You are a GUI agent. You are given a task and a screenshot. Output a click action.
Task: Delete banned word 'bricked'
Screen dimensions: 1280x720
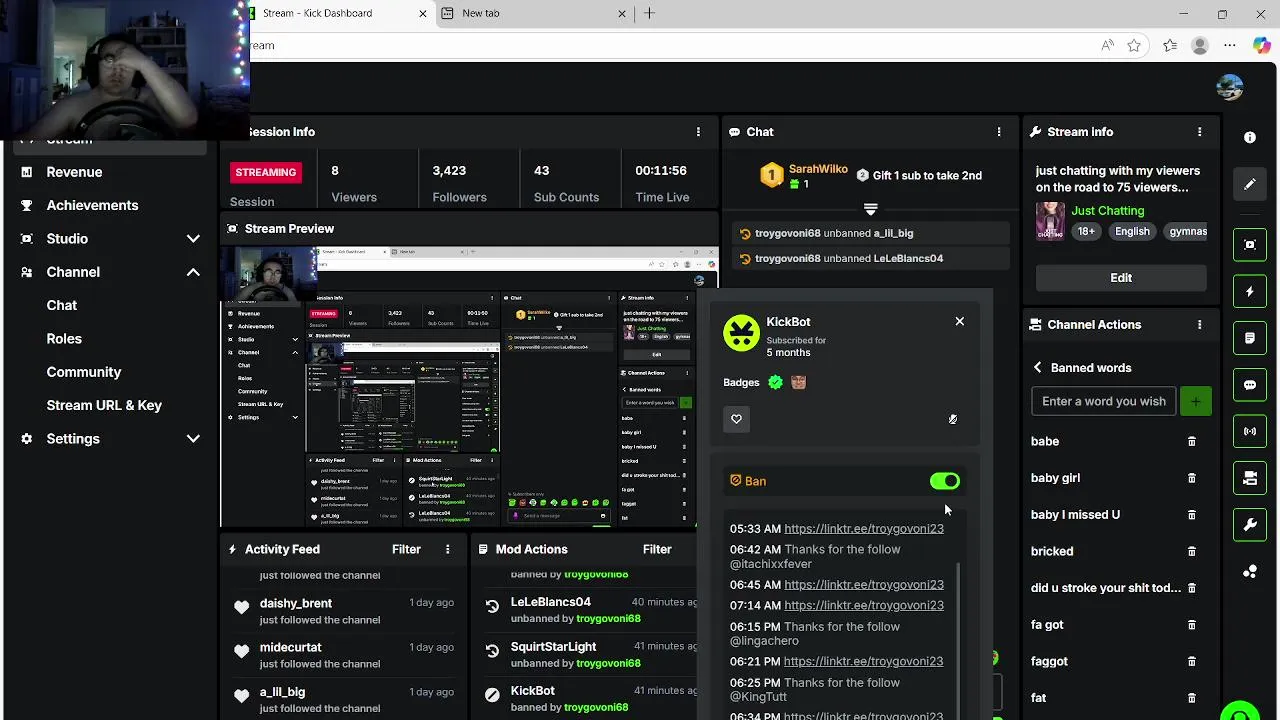point(1191,551)
